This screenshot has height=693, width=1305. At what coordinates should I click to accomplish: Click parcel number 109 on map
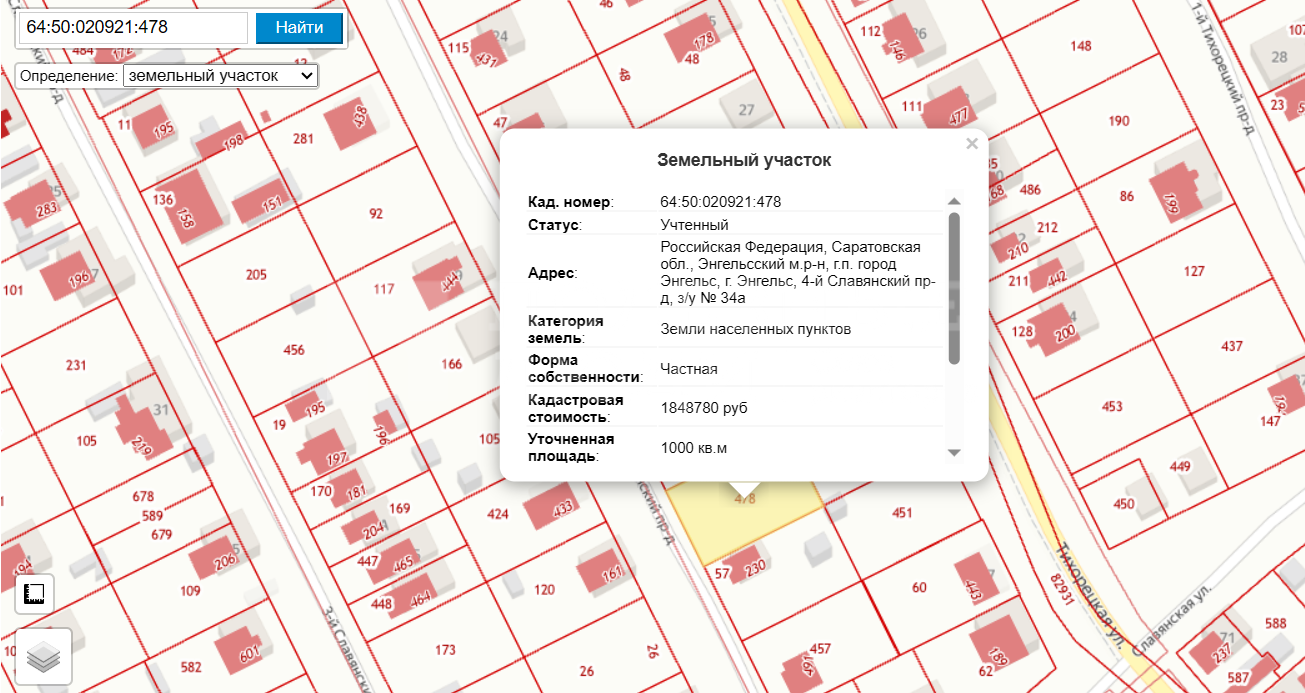coord(190,591)
